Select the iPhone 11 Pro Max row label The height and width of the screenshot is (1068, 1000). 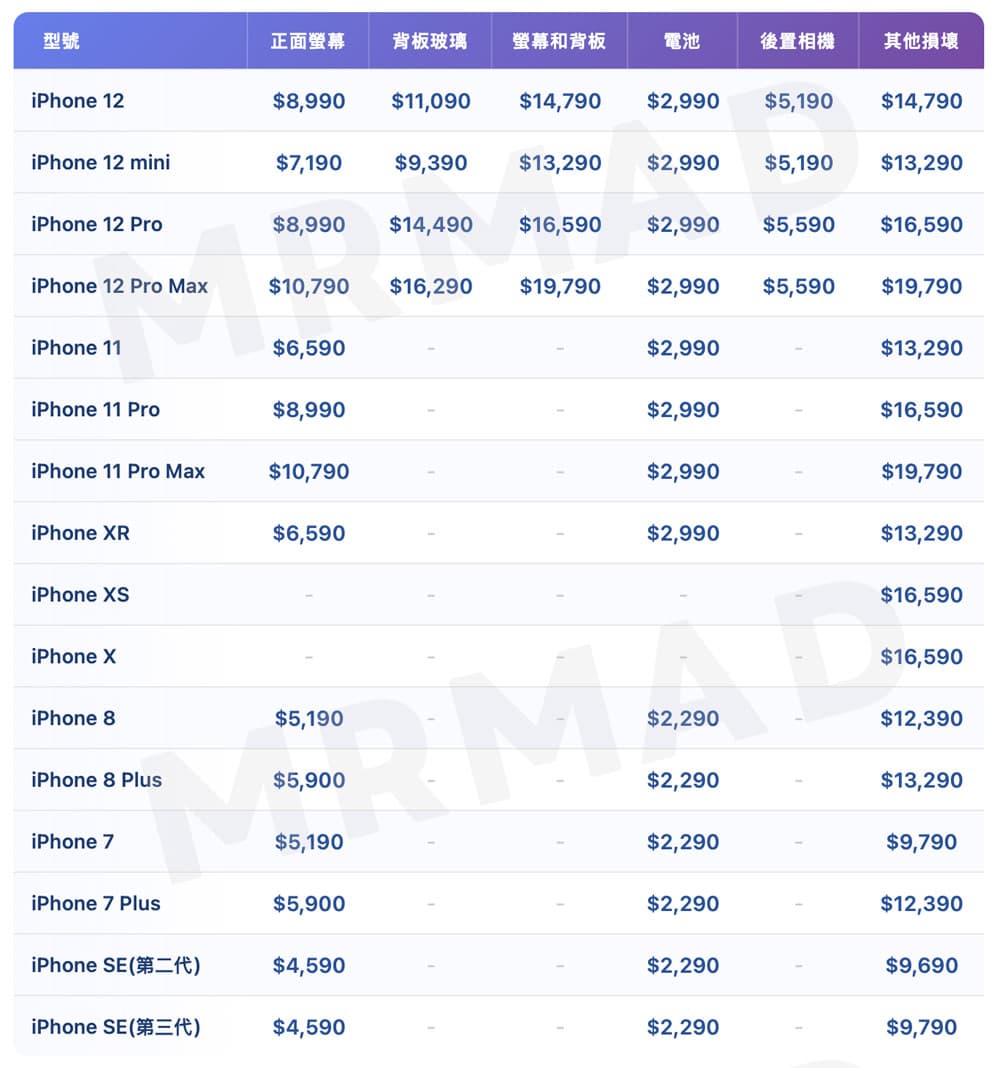(x=118, y=471)
